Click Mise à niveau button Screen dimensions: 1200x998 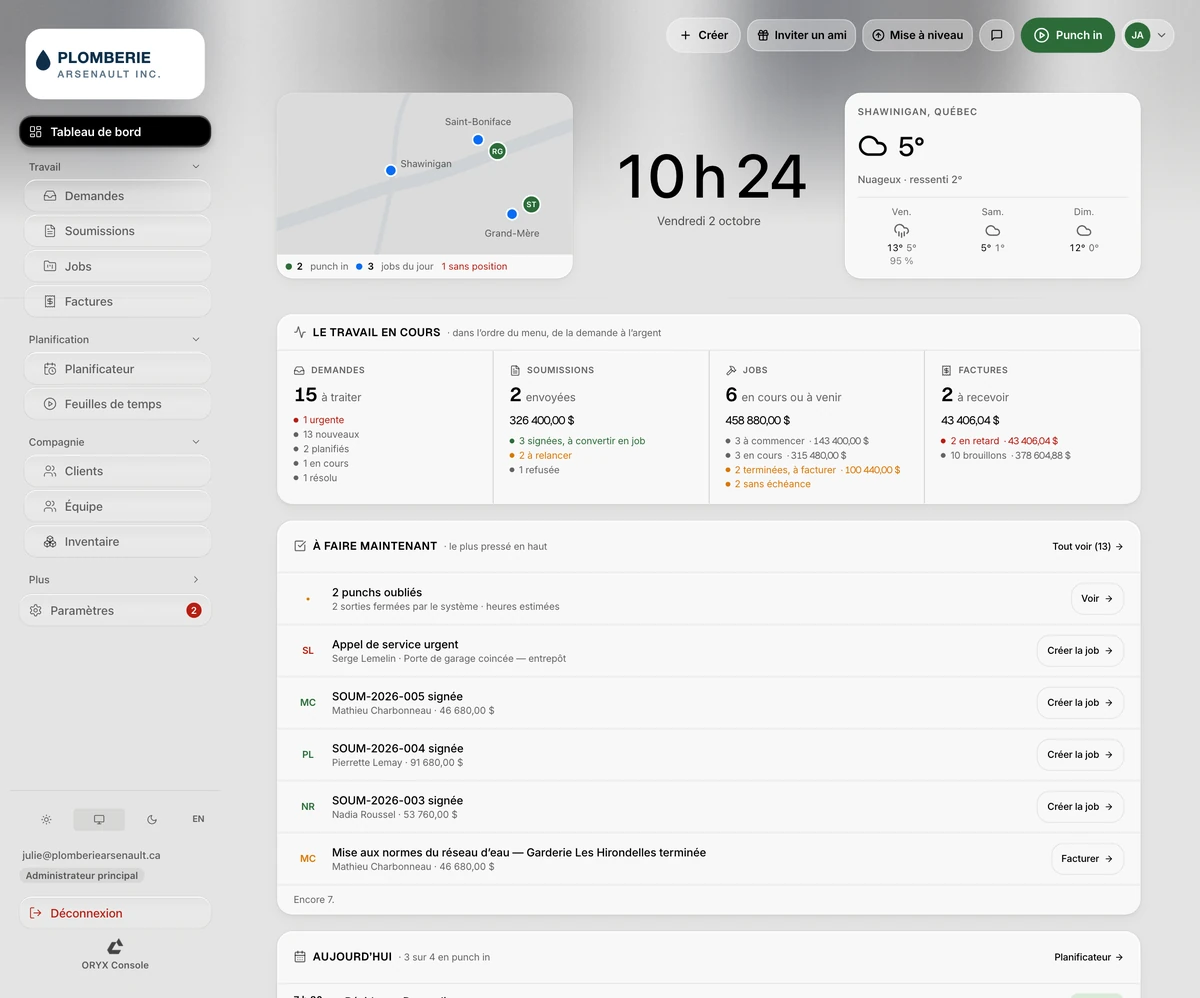click(x=918, y=35)
